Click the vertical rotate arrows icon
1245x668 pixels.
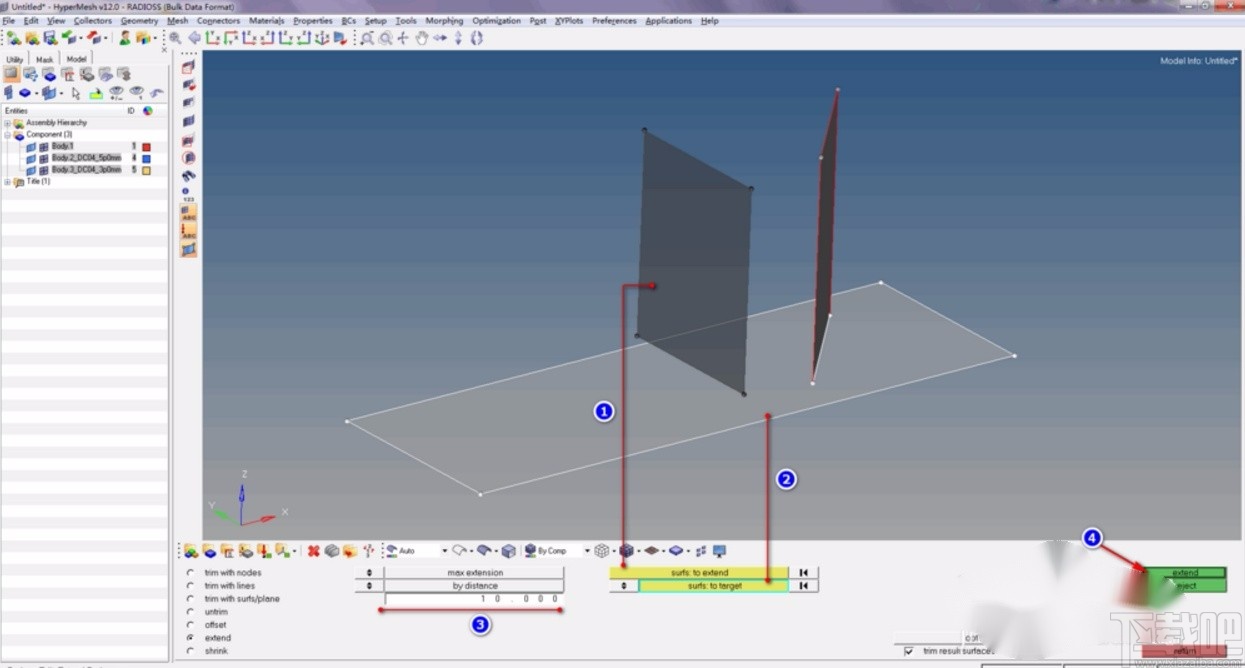[458, 38]
